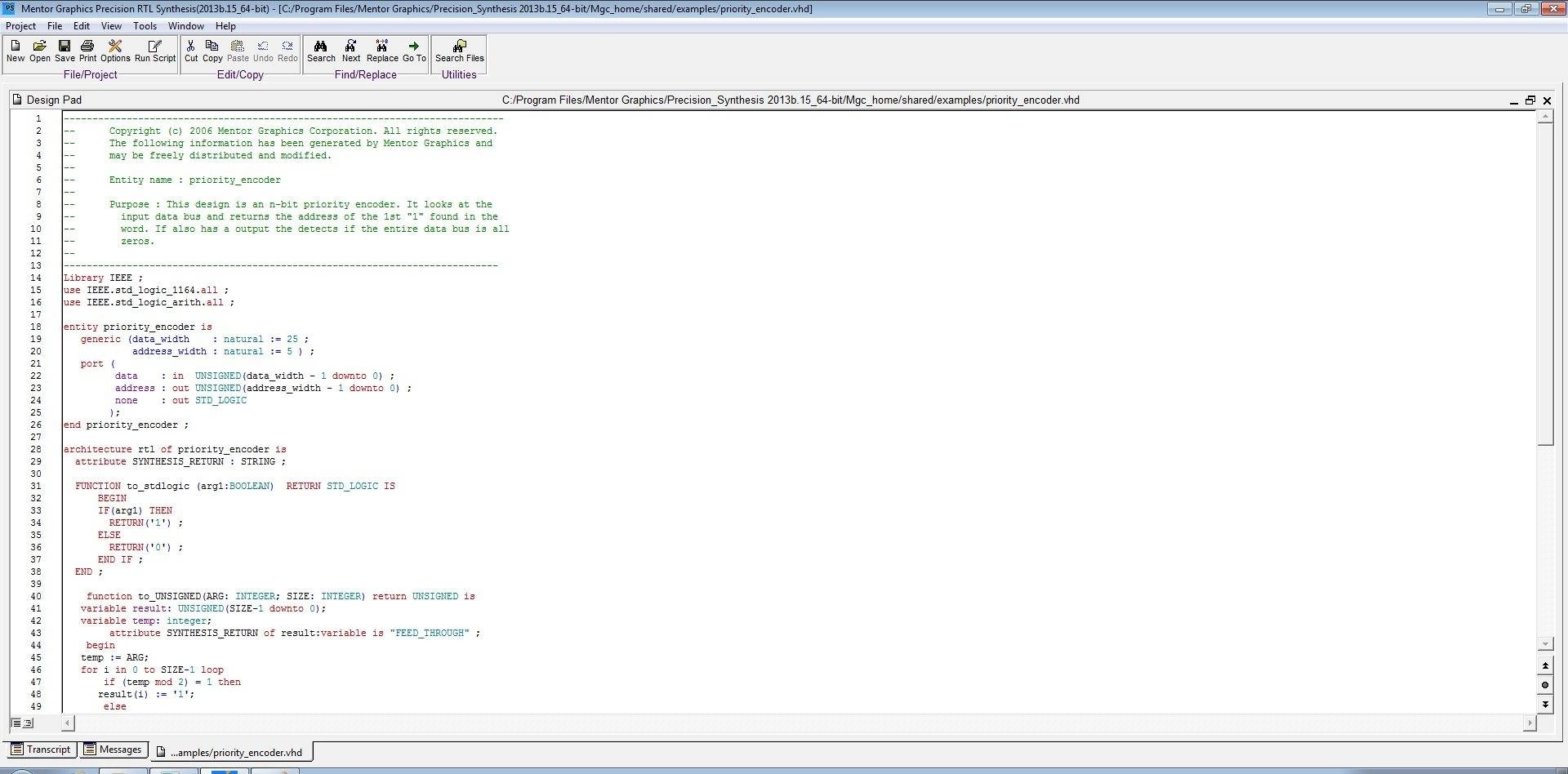The width and height of the screenshot is (1568, 774).
Task: Open the Replace tool
Action: [x=382, y=51]
